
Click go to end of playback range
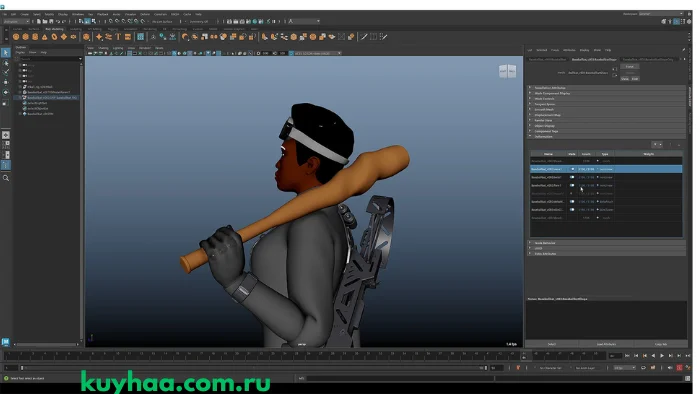click(x=688, y=356)
